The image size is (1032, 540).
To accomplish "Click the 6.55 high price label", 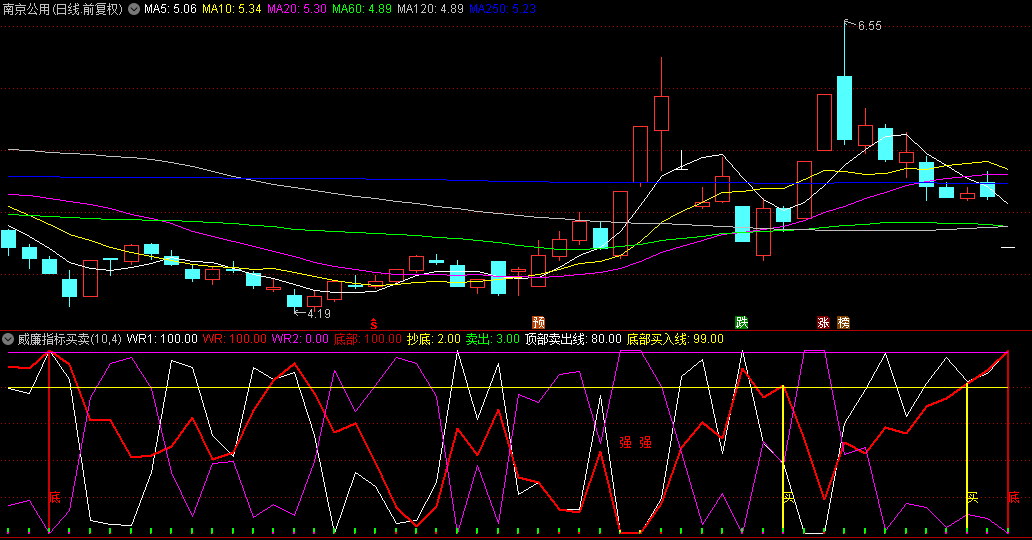I will click(x=869, y=26).
